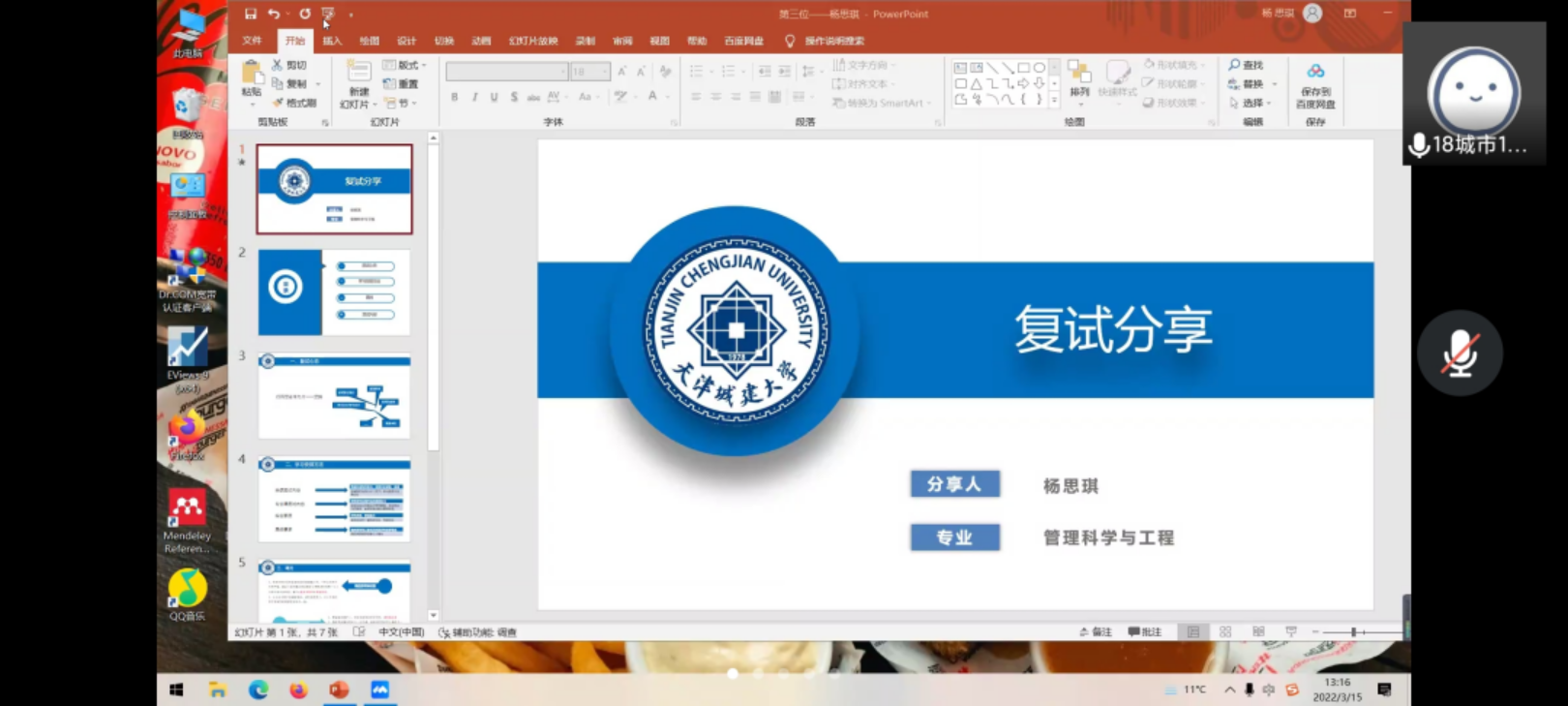Click the font color A button
Viewport: 1568px width, 706px height.
(x=653, y=97)
